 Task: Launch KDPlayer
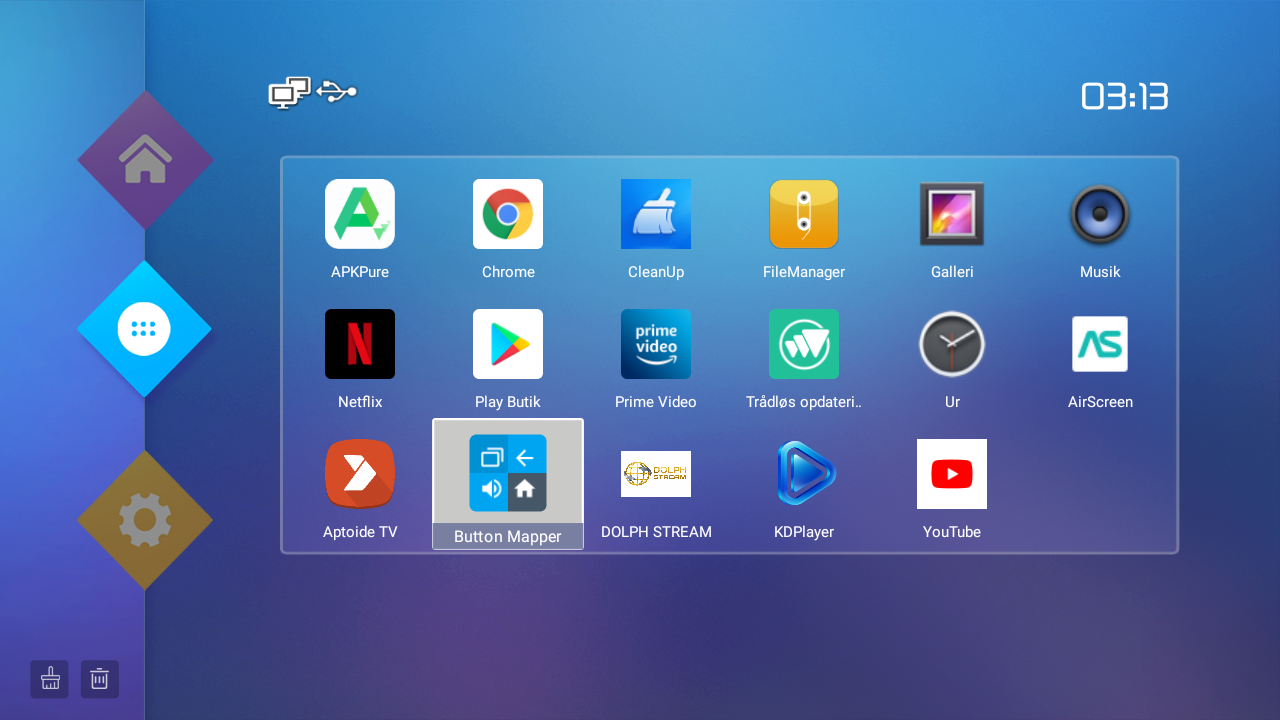(804, 474)
